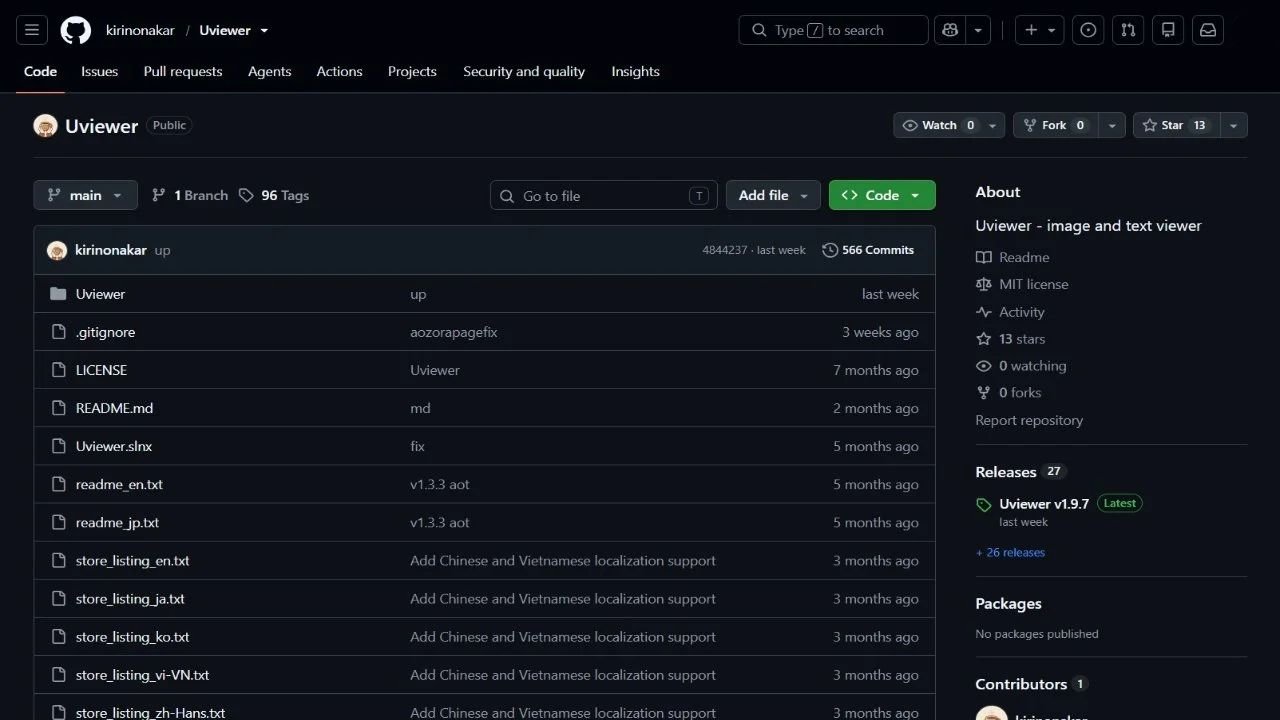Viewport: 1280px width, 720px height.
Task: Open the Actions tab
Action: [339, 71]
